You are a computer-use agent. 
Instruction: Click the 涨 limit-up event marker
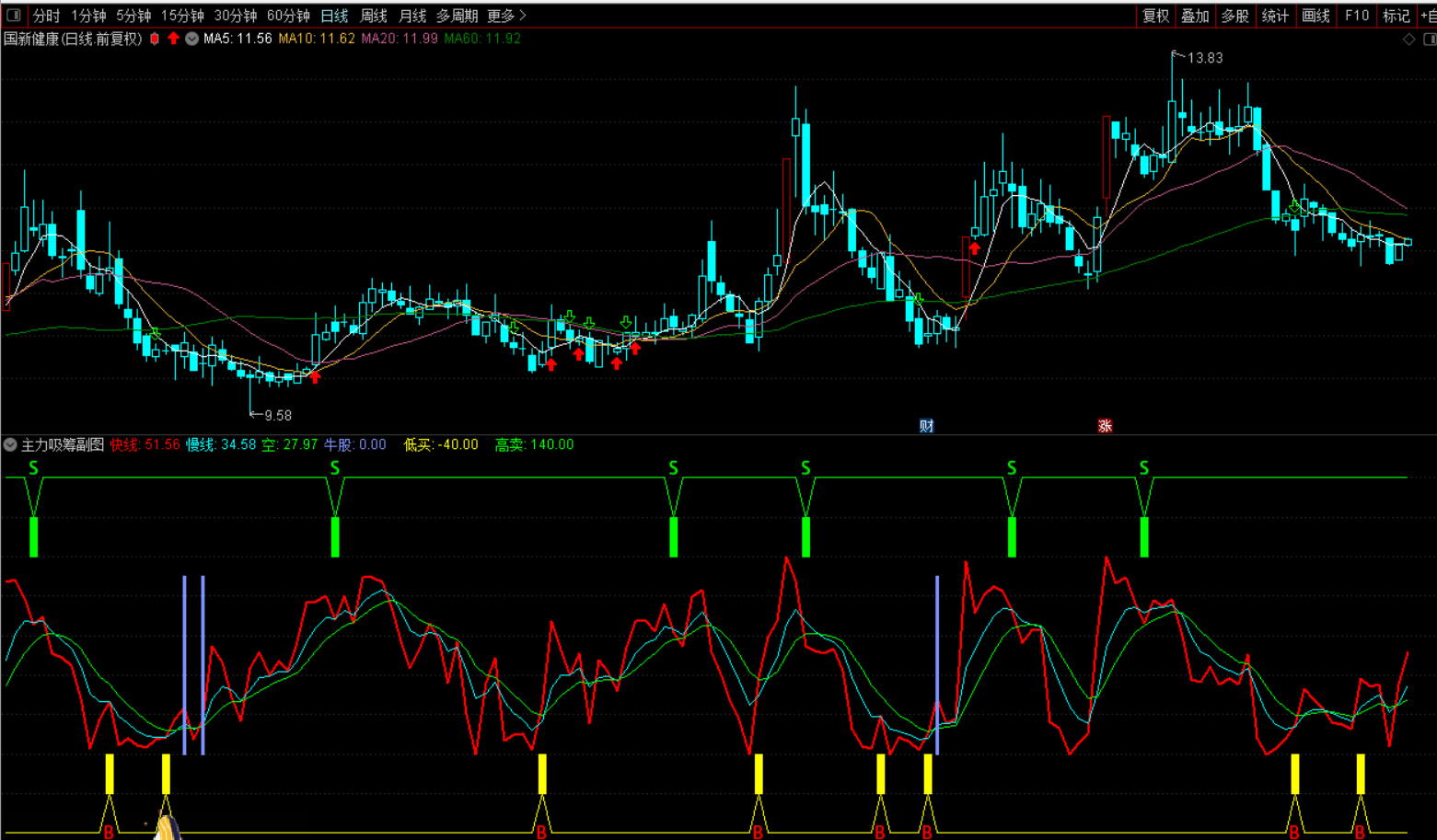click(x=1105, y=426)
